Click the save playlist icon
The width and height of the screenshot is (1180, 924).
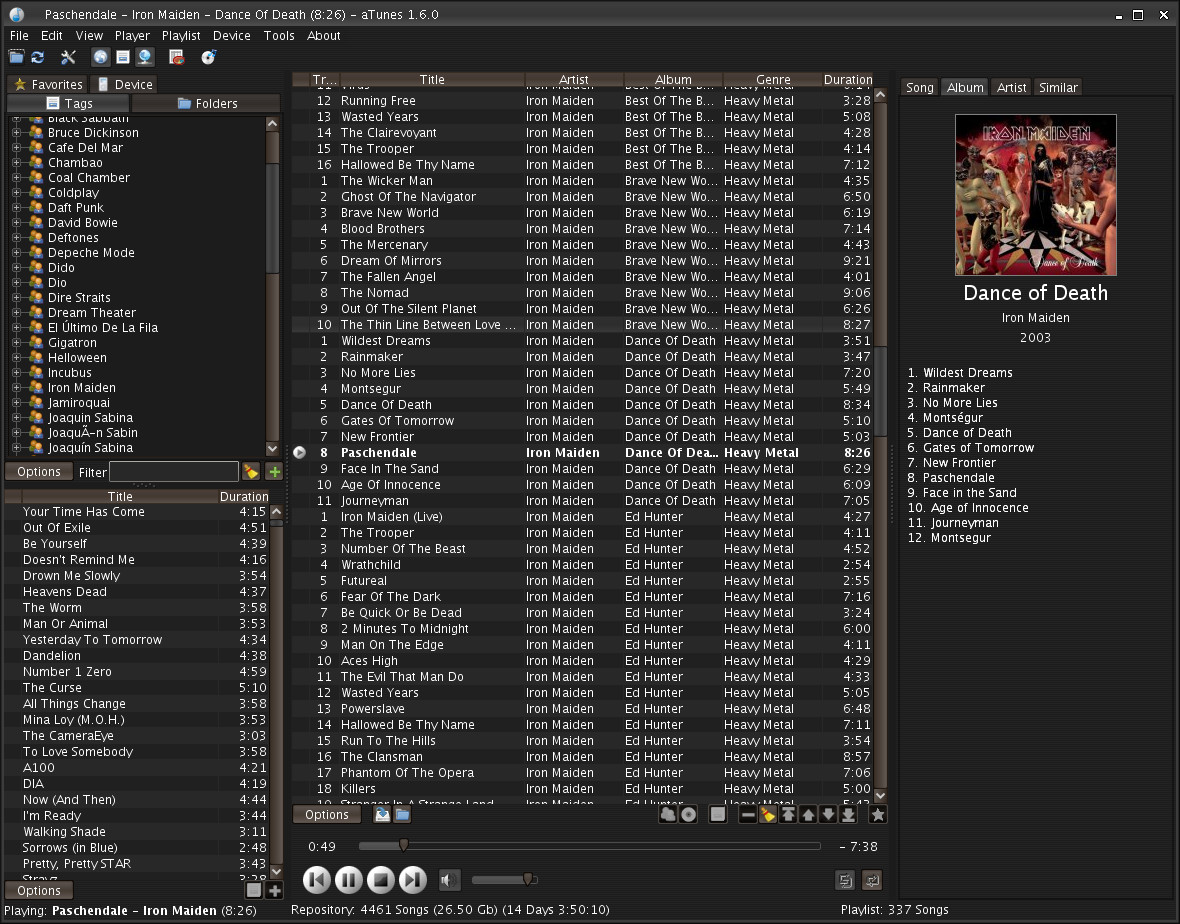pyautogui.click(x=382, y=814)
